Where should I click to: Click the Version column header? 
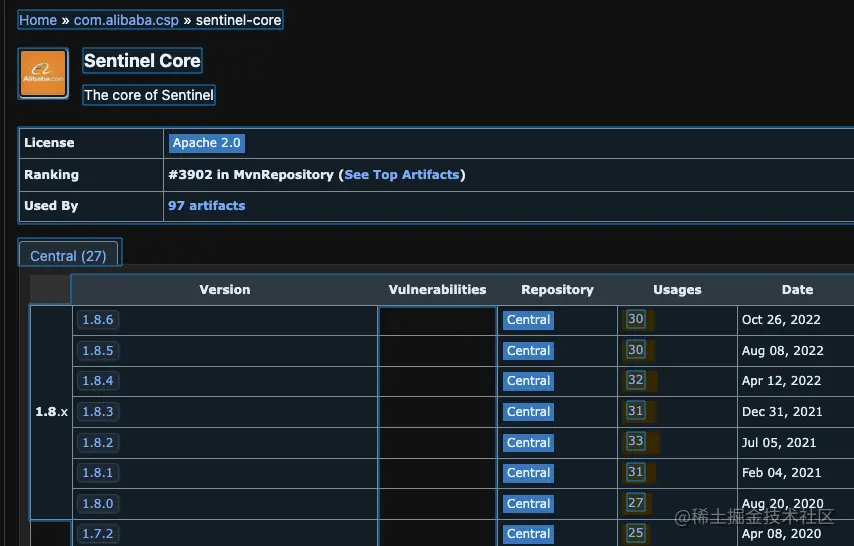pos(224,290)
